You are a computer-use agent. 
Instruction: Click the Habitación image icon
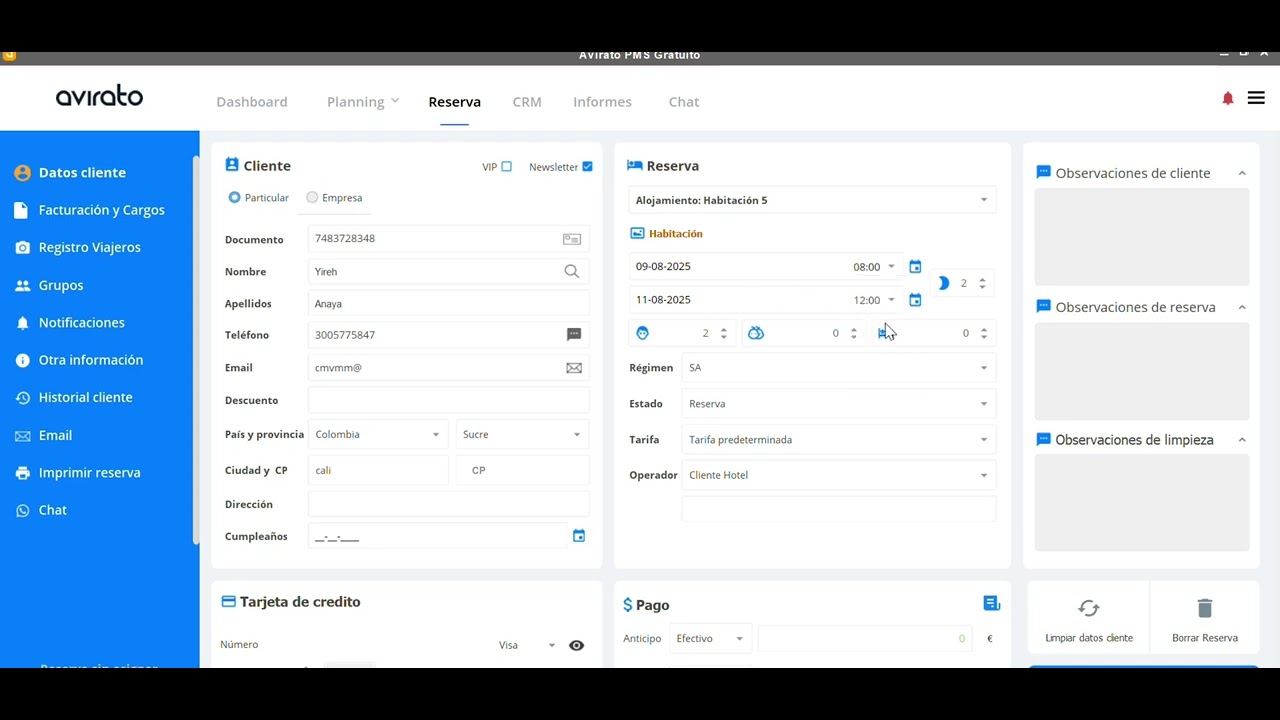(x=637, y=233)
